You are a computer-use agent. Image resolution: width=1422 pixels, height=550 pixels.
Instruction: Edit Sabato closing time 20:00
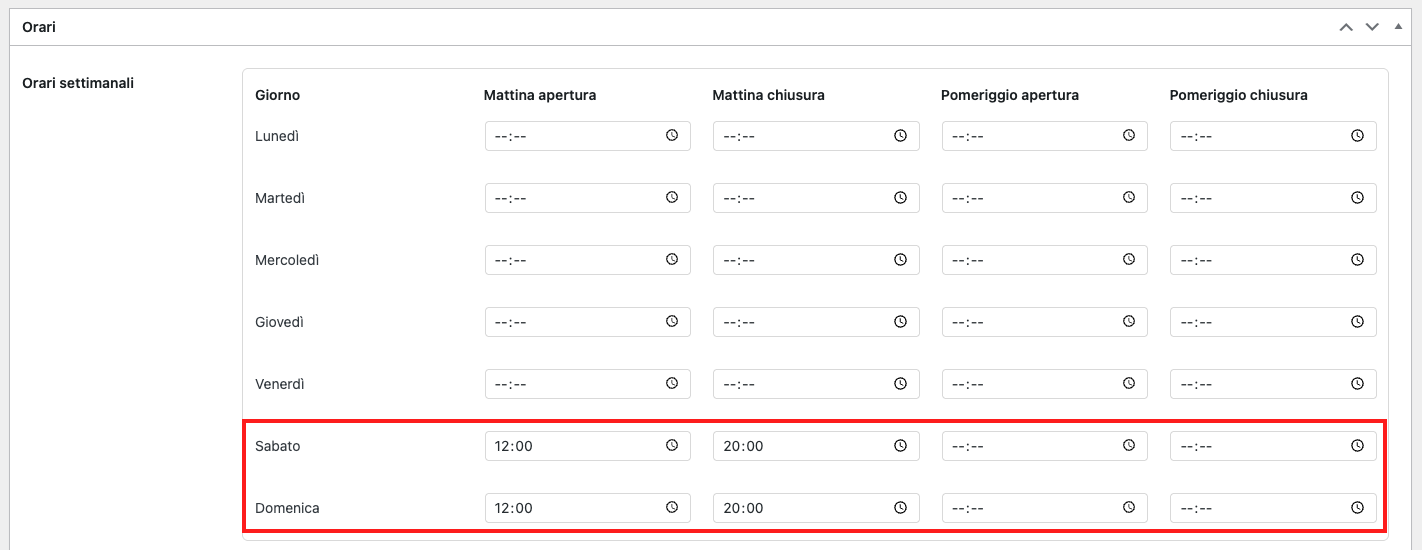816,446
